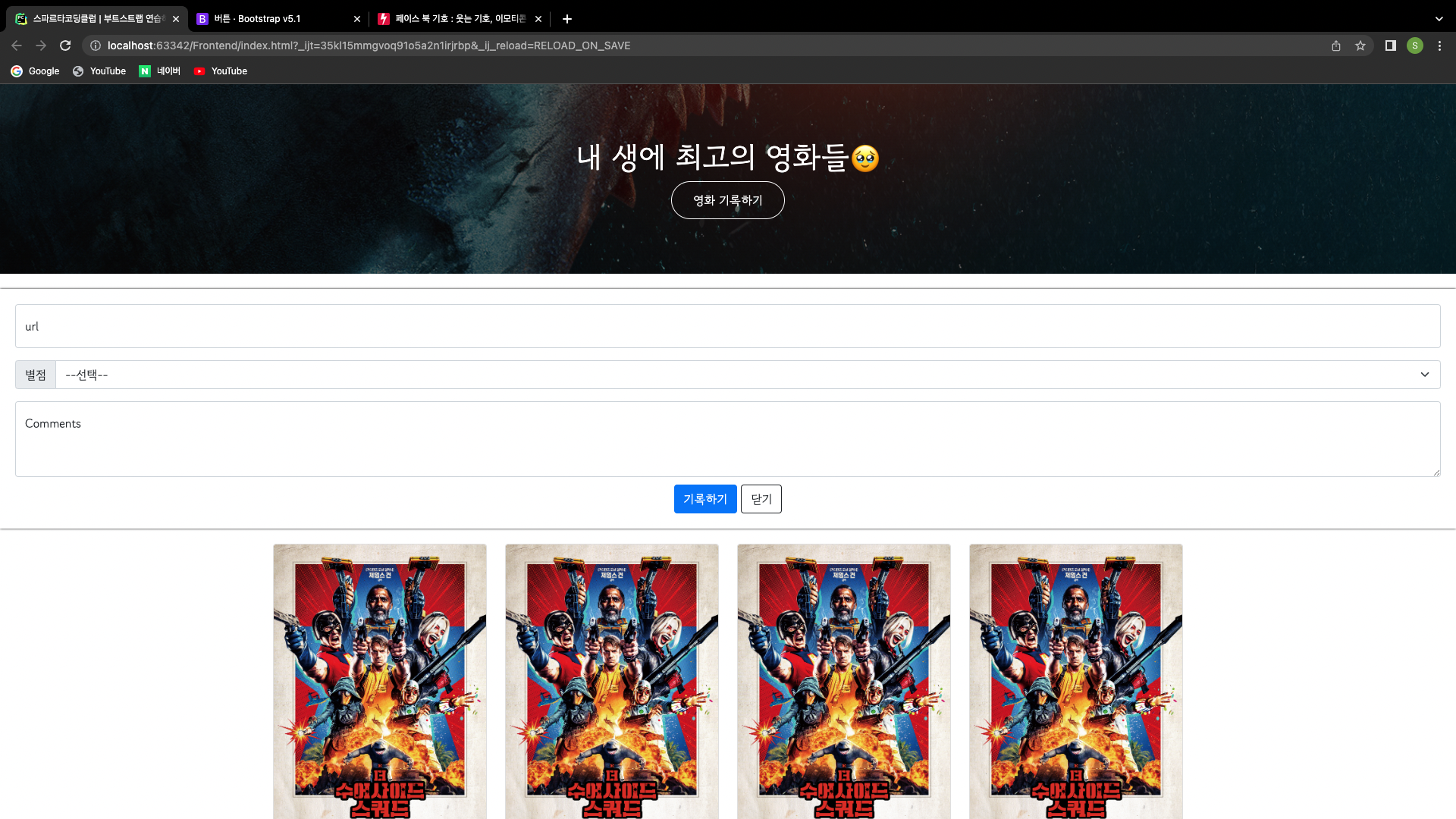Screen dimensions: 1456x819
Task: Close the 페이스 북 기호 tab
Action: (x=538, y=19)
